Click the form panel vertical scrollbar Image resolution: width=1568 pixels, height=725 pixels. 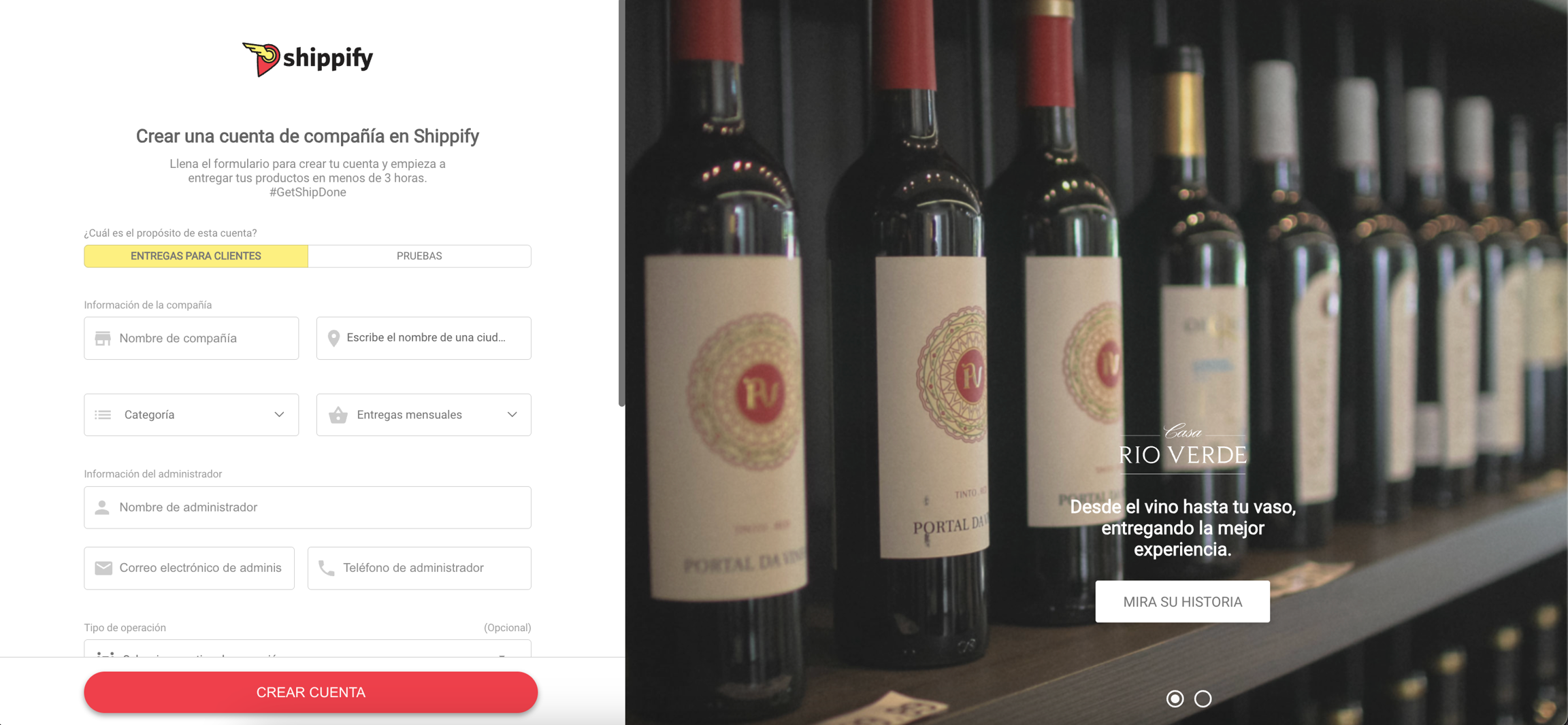point(621,204)
